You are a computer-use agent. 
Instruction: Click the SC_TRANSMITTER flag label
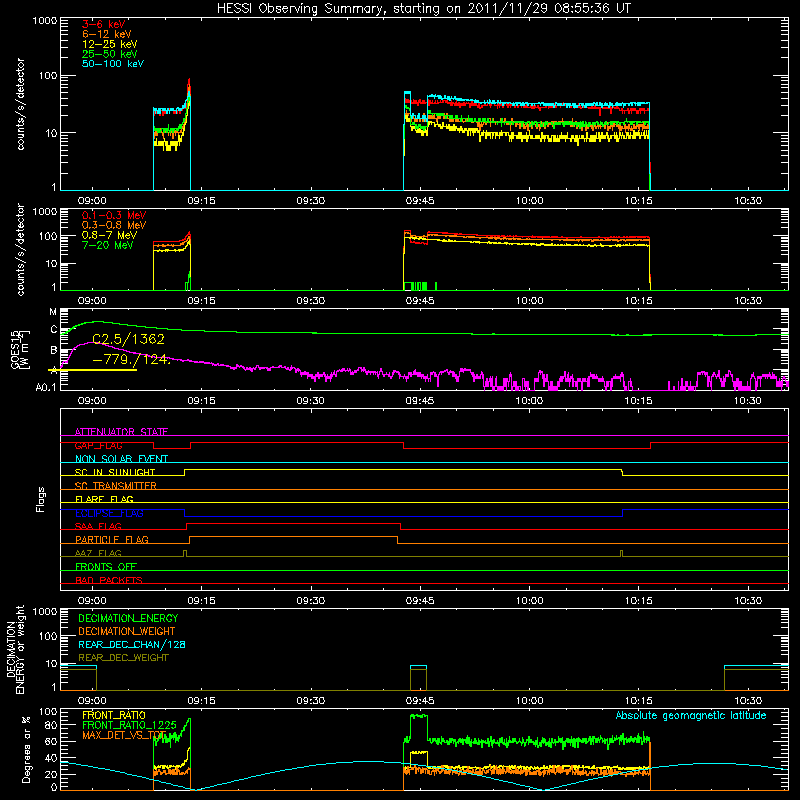coord(116,486)
